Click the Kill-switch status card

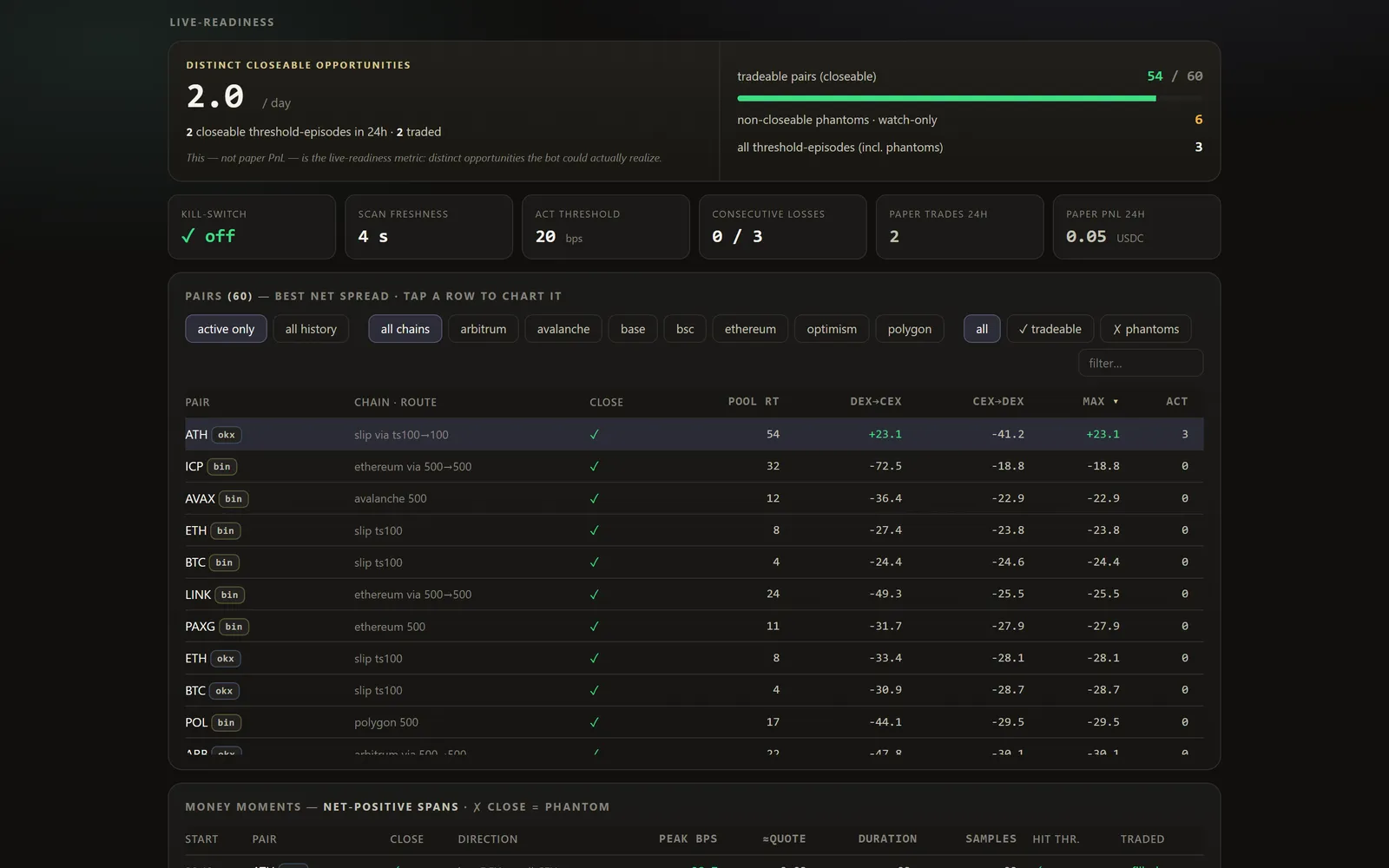252,227
